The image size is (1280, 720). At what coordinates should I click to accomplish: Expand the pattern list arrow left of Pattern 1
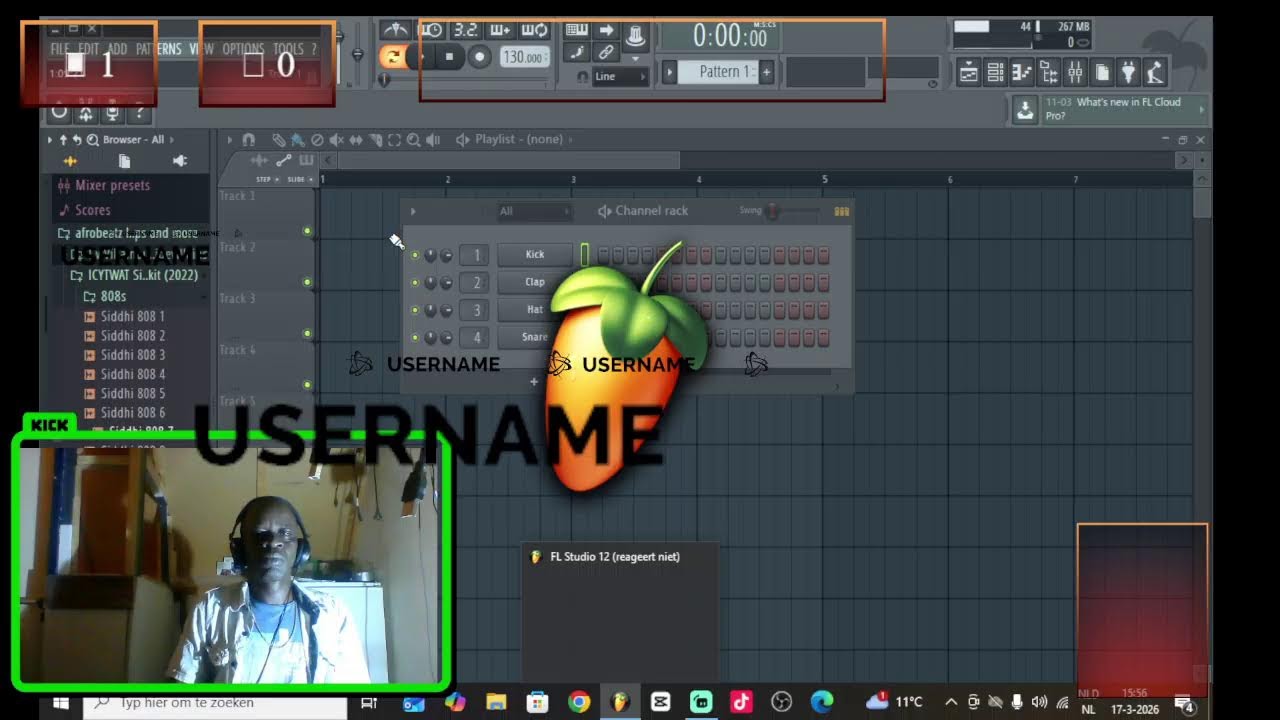[670, 71]
